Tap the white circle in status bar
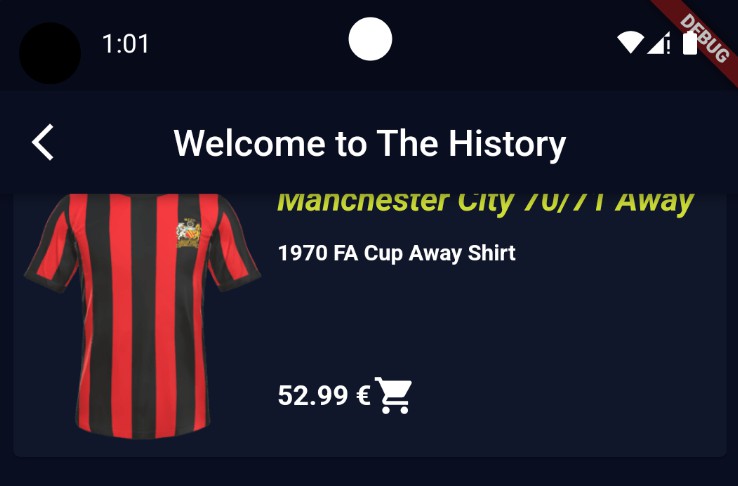Screen dimensions: 738x486 (370, 39)
